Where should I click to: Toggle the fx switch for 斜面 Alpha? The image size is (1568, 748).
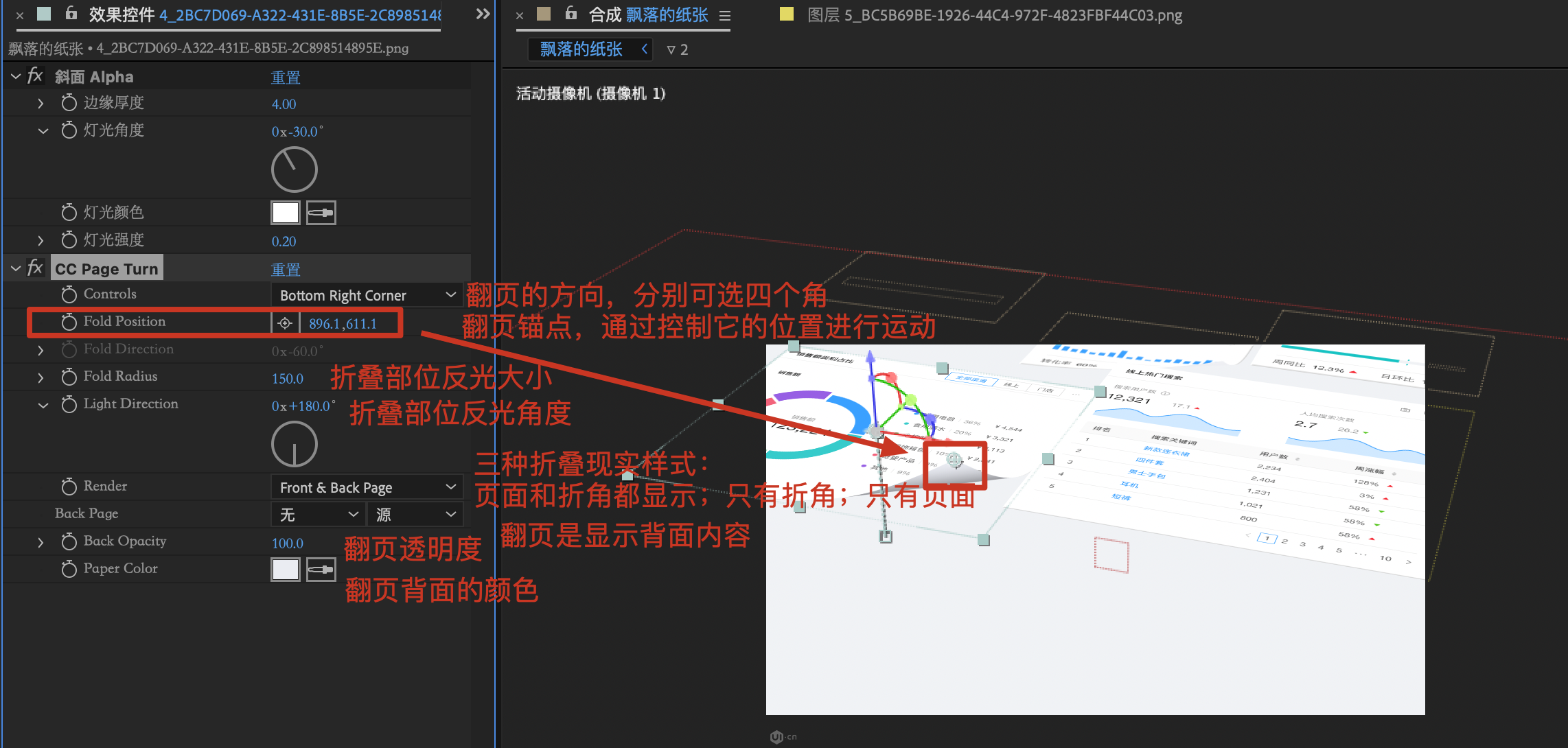[35, 76]
